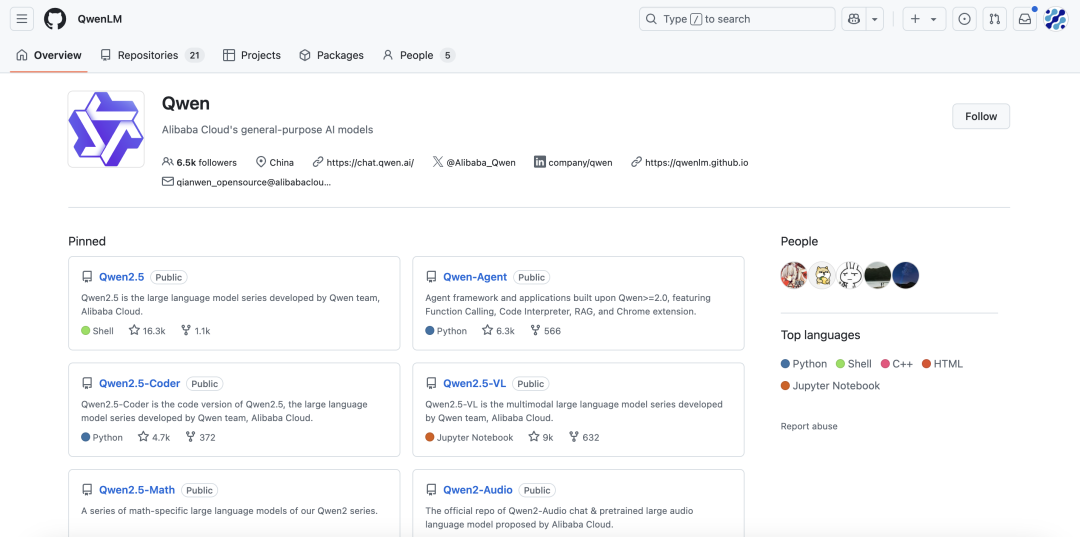Click the Qwen organization logo

click(x=106, y=129)
